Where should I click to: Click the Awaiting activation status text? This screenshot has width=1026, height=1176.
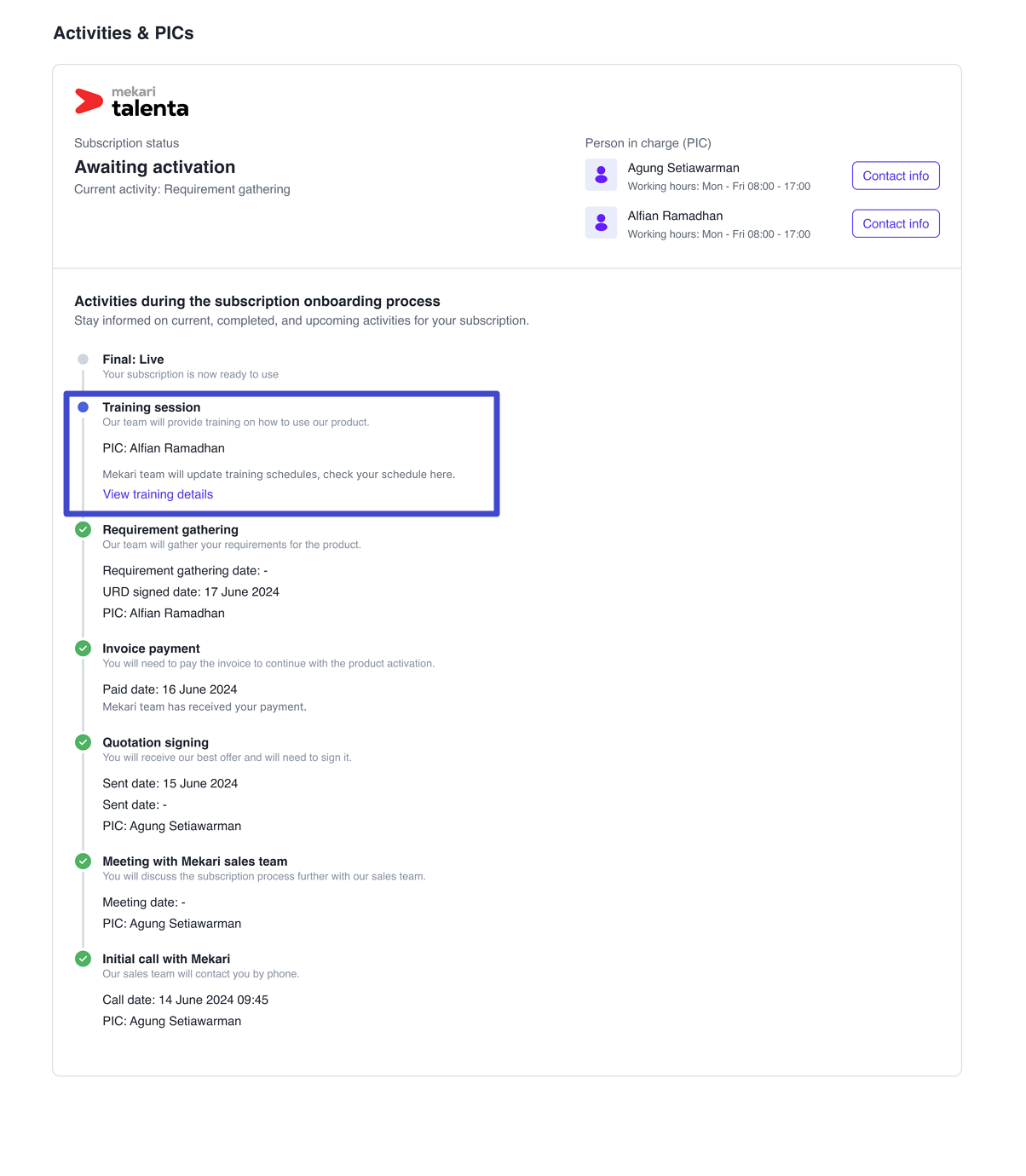tap(155, 167)
